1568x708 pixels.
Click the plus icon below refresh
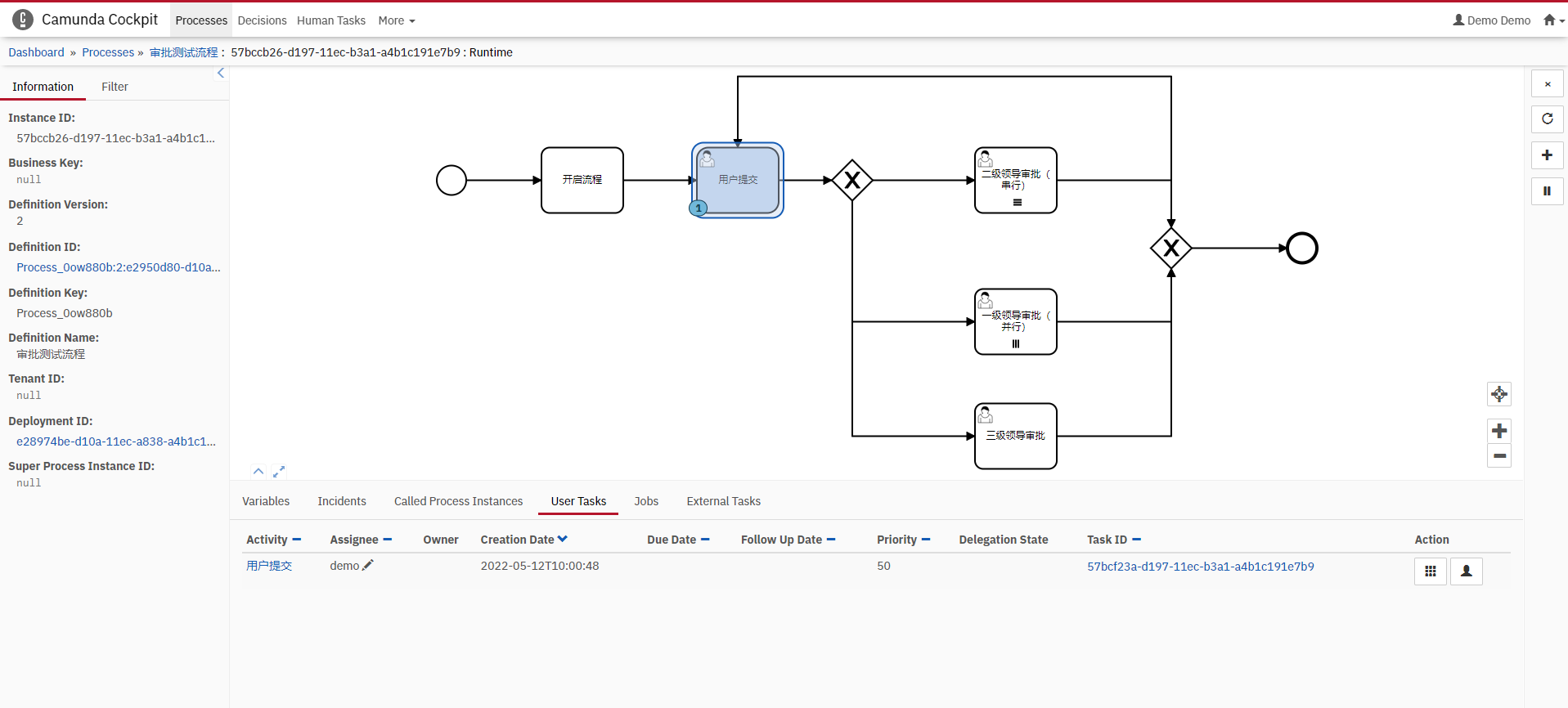(x=1547, y=155)
